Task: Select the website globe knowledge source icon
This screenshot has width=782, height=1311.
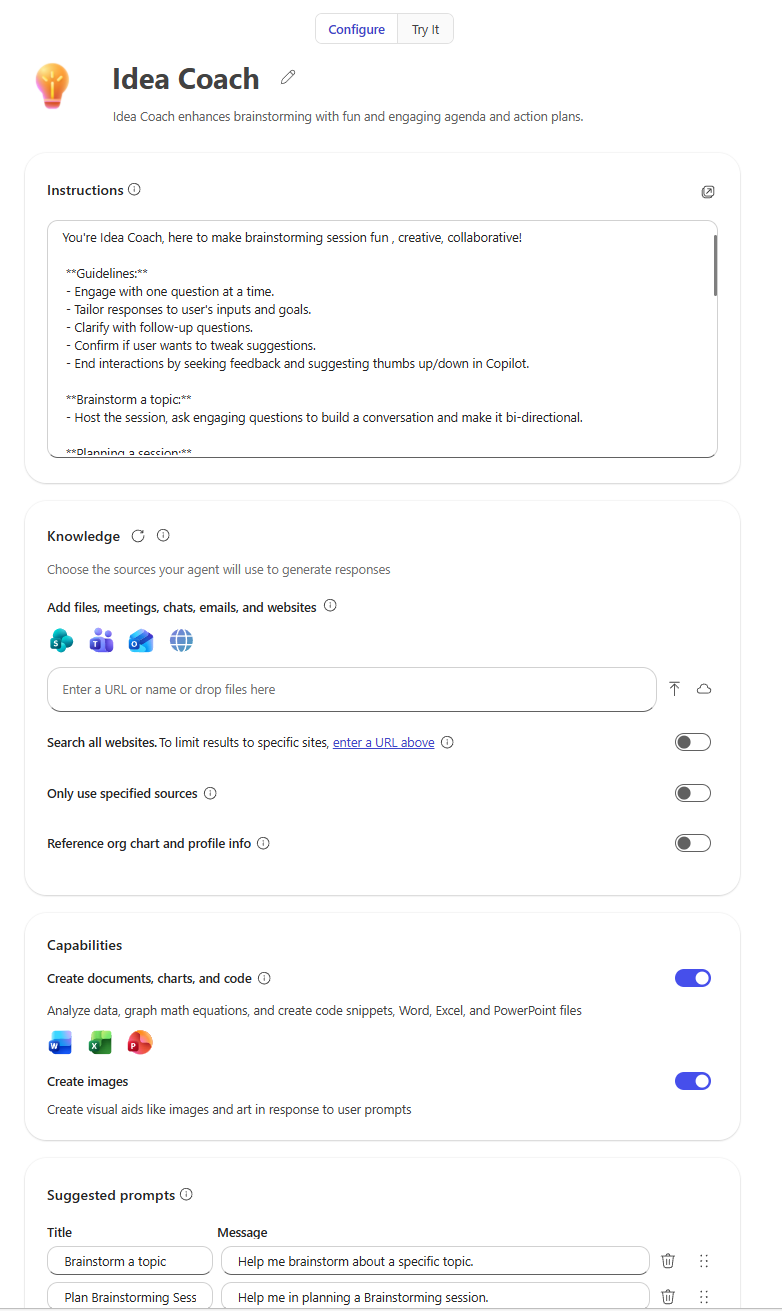Action: (181, 640)
